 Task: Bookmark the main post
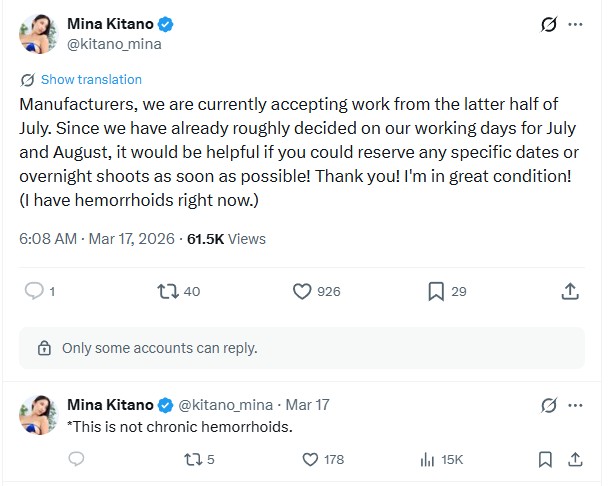[436, 291]
